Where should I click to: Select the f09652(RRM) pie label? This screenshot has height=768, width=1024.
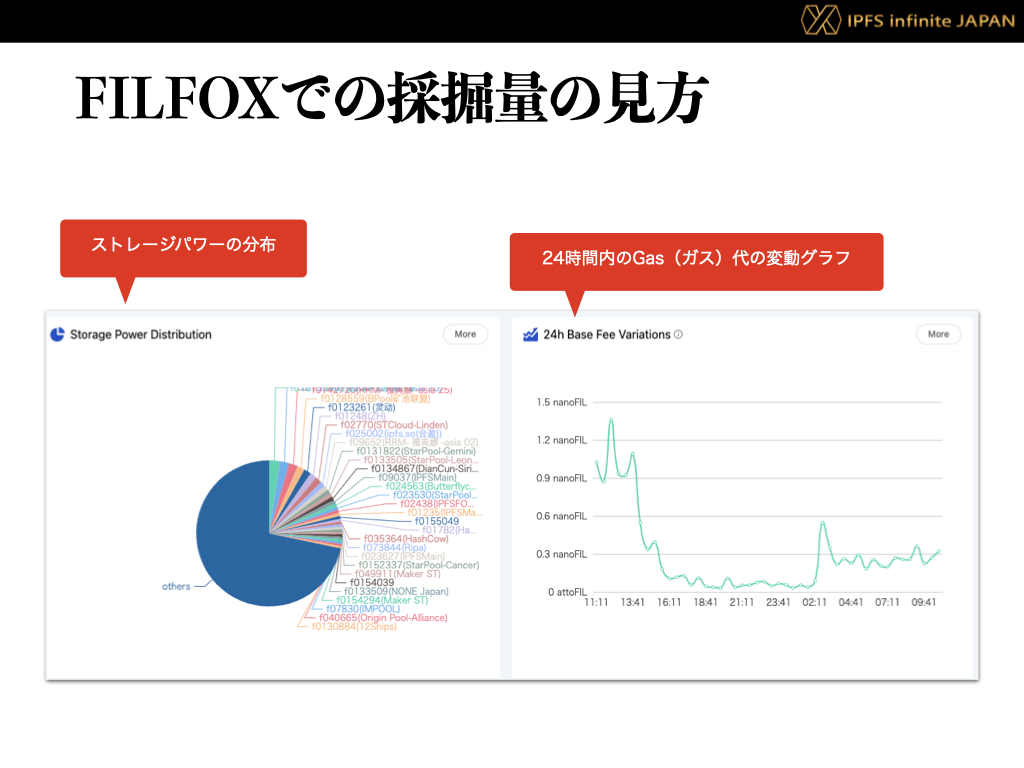(413, 443)
